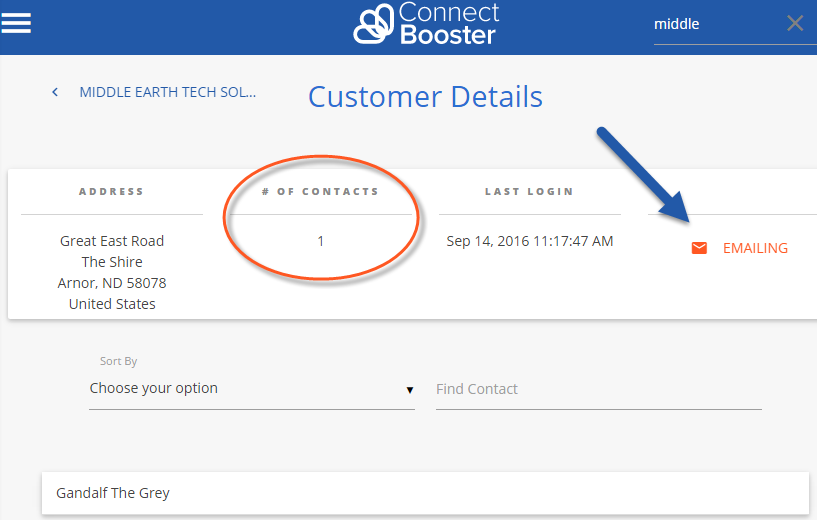Open the Sort By "Choose your option" dropdown
Viewport: 817px width, 520px height.
tap(252, 389)
